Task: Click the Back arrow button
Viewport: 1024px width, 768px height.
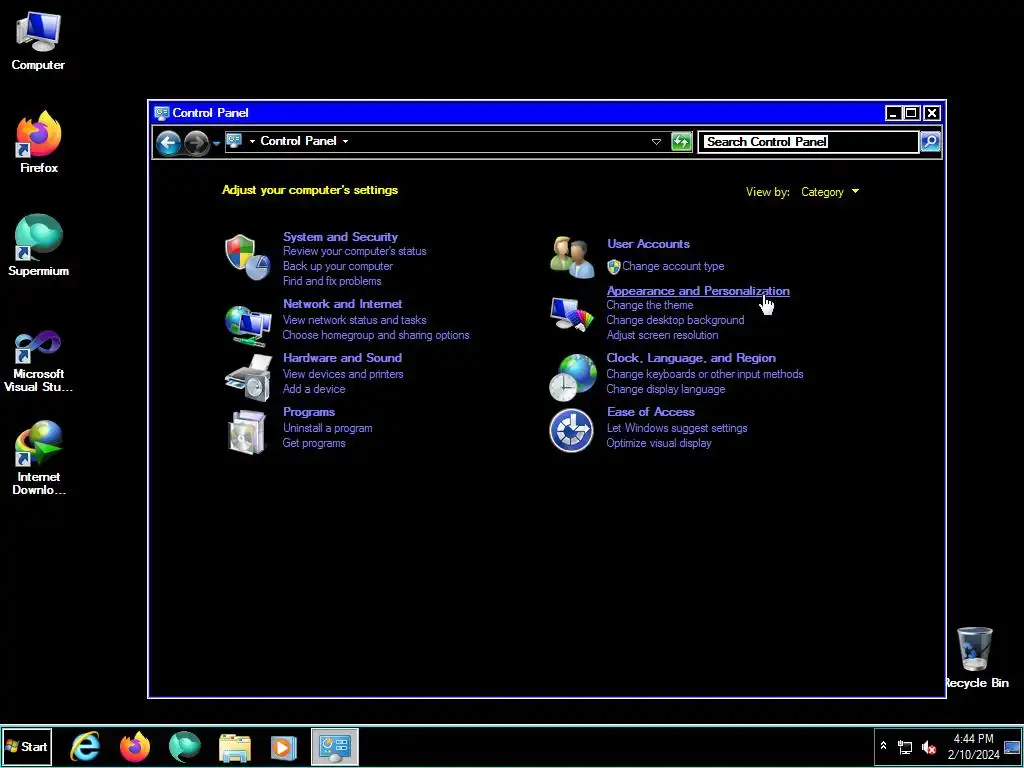Action: (x=168, y=142)
